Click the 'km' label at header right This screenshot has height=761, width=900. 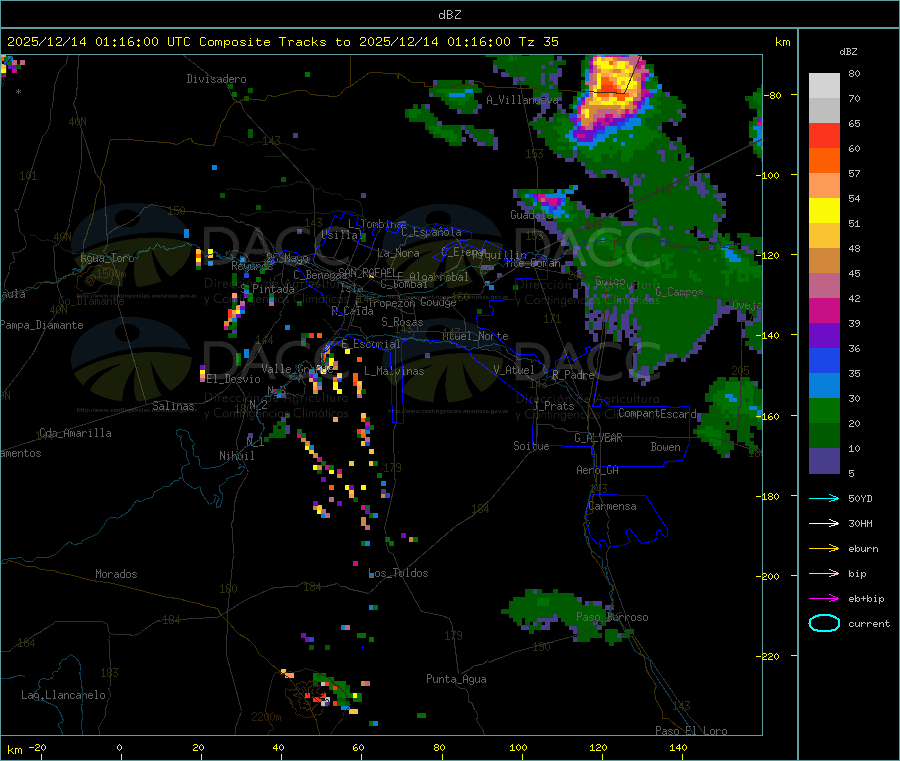[782, 42]
